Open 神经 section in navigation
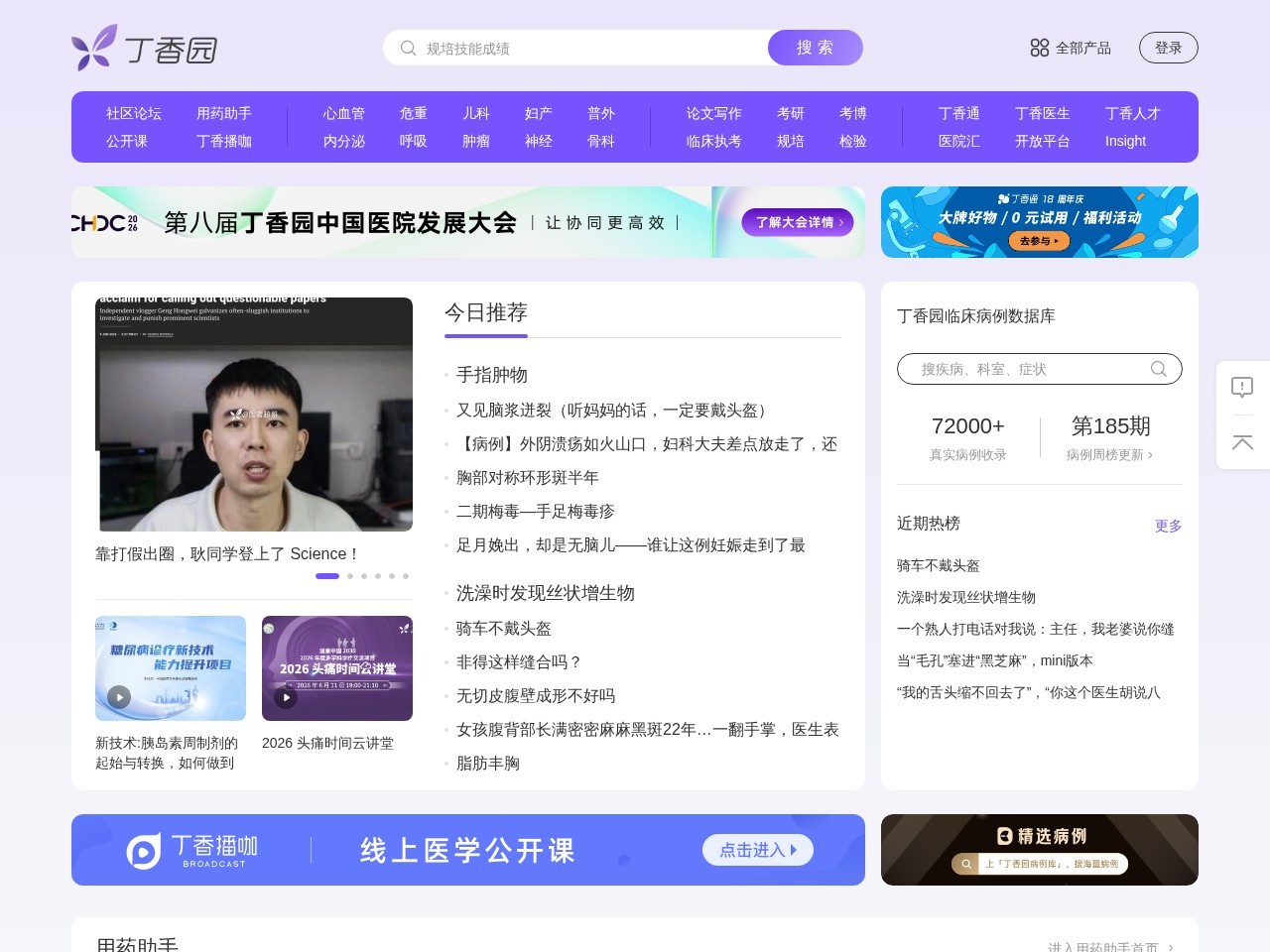 539,141
